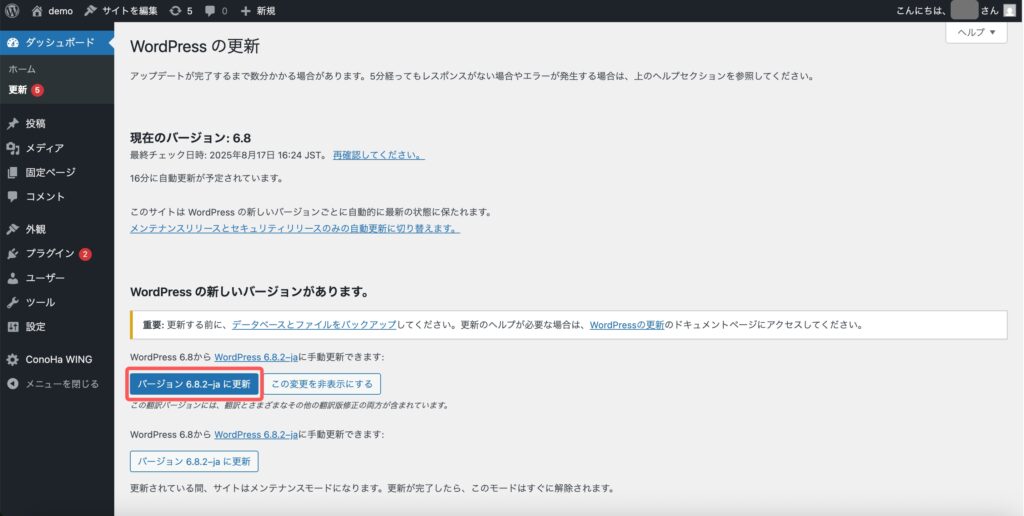Click the user icon beside ユーザー
This screenshot has width=1024, height=516.
[x=12, y=278]
